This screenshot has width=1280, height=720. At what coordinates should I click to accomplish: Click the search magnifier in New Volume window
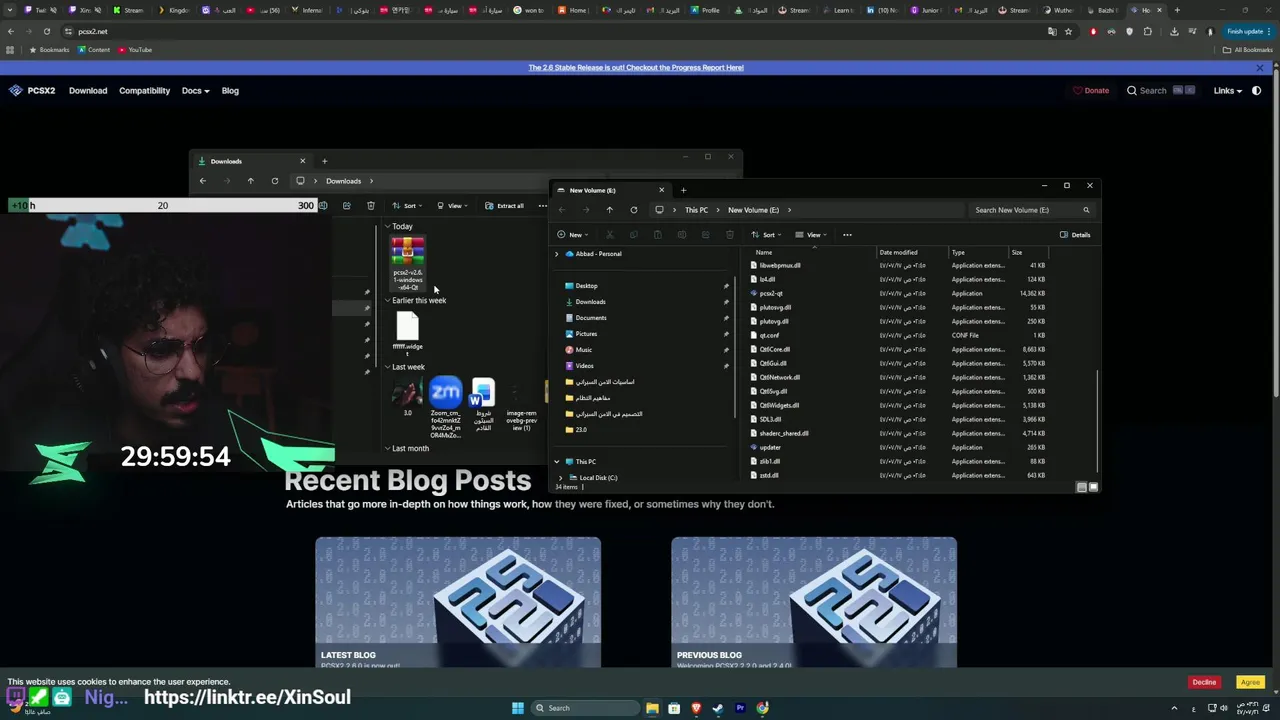click(x=1086, y=210)
